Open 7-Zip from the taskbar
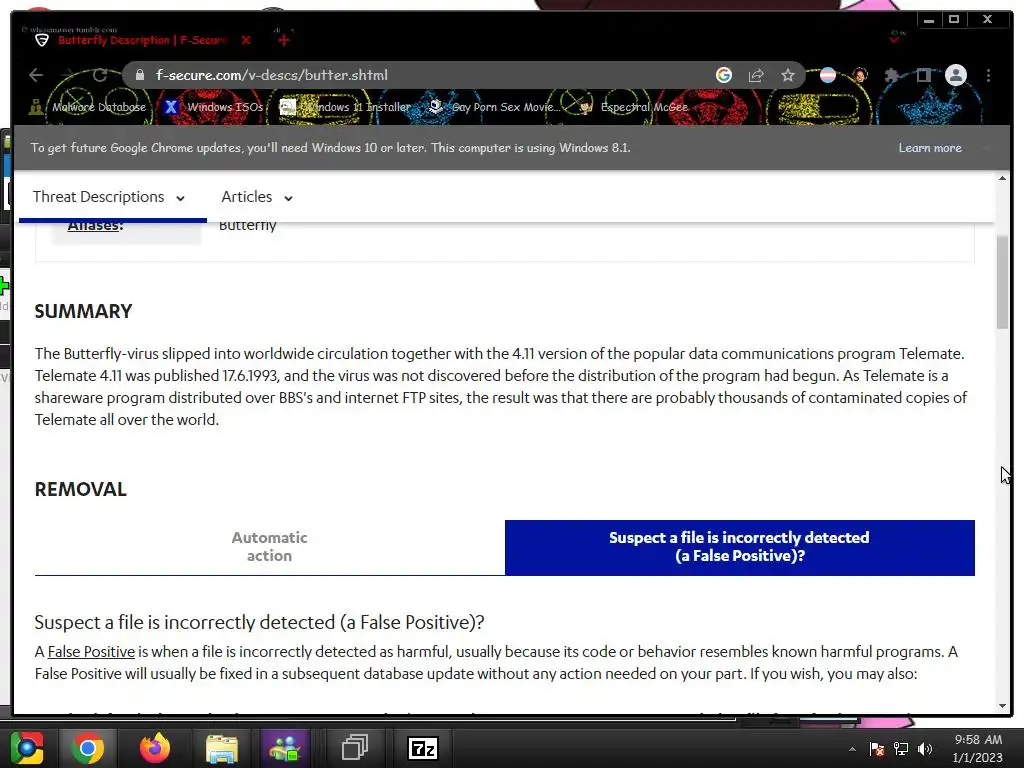1024x768 pixels. tap(422, 748)
